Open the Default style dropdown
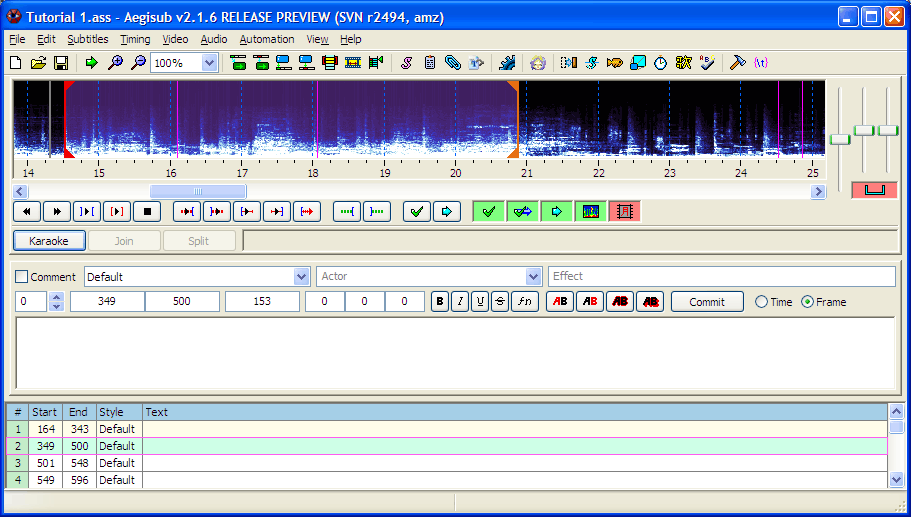This screenshot has width=911, height=517. (302, 277)
